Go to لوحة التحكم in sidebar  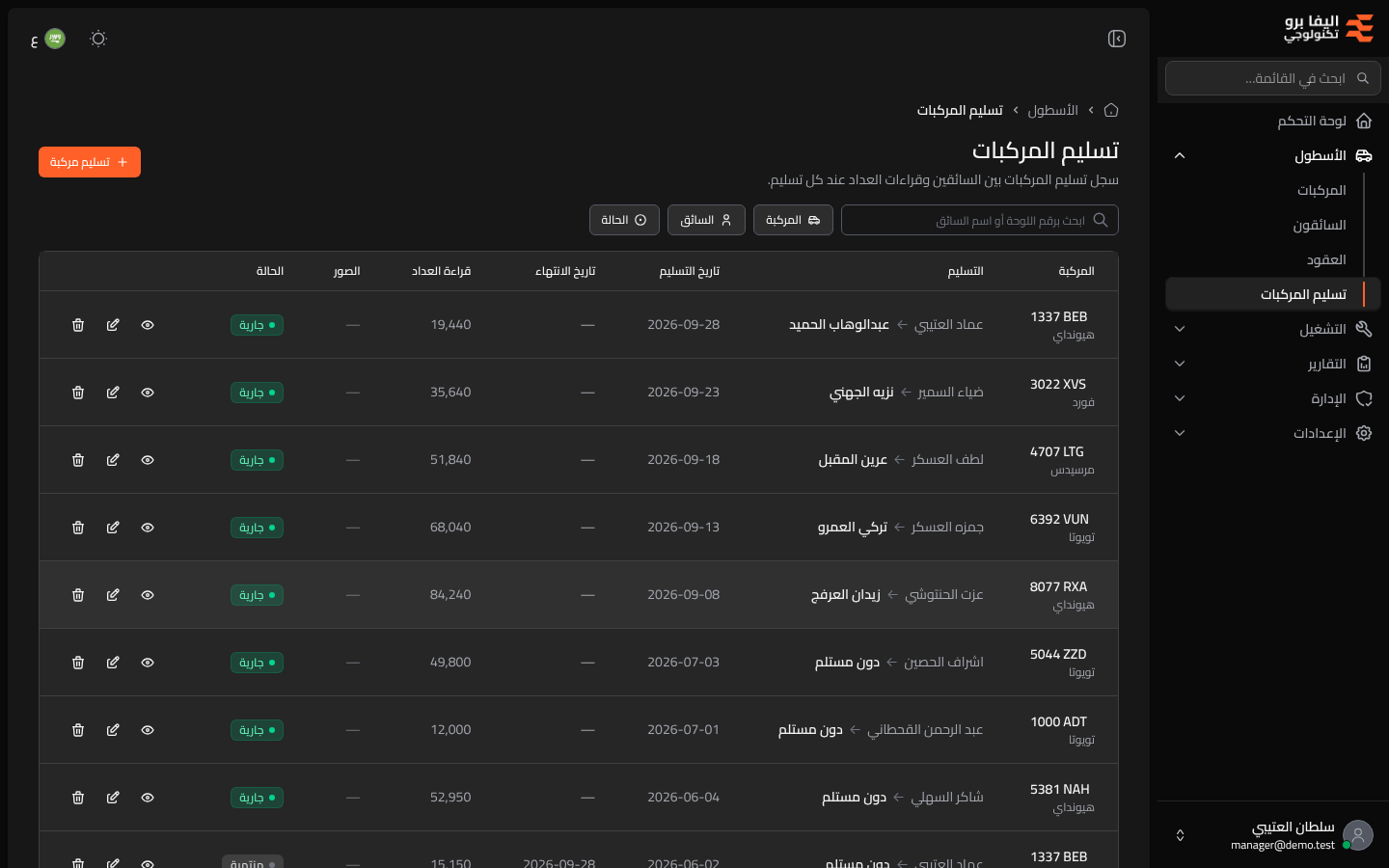(1273, 121)
